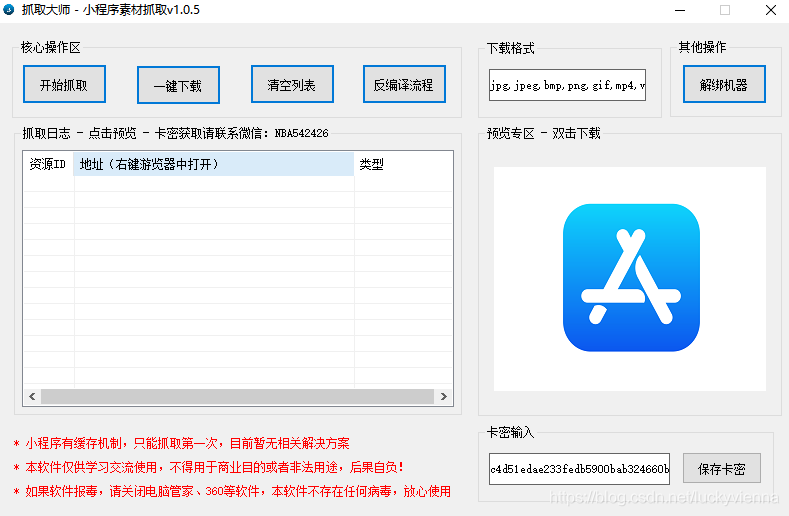The width and height of the screenshot is (789, 516).
Task: Click the 开始抓取 button
Action: pos(64,84)
